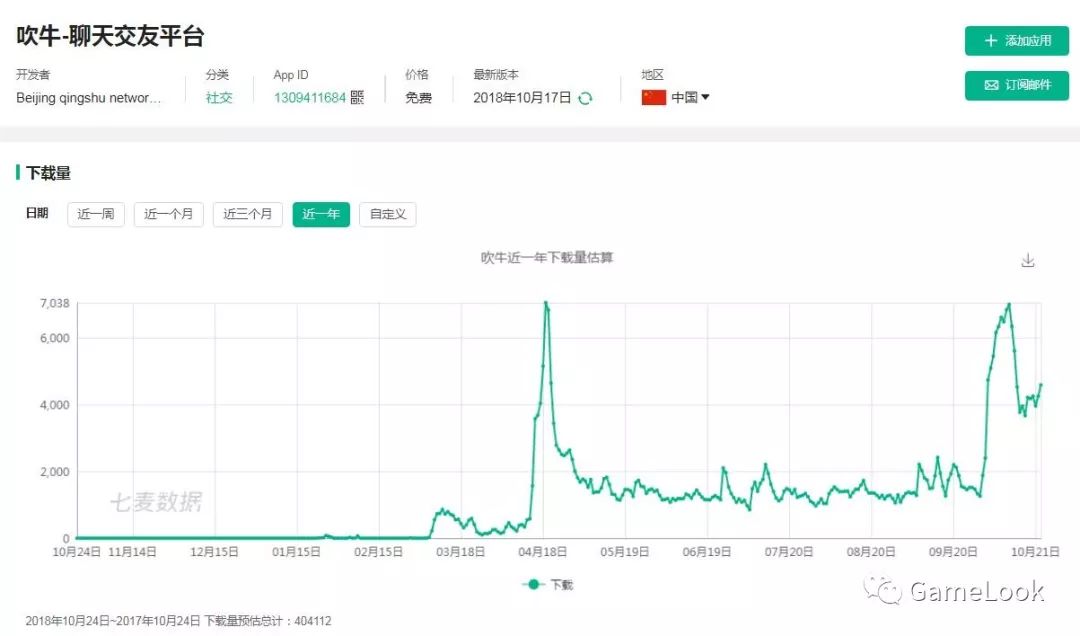This screenshot has height=636, width=1080.
Task: Click the 吹牛-聊天交友平台 app title
Action: [110, 36]
